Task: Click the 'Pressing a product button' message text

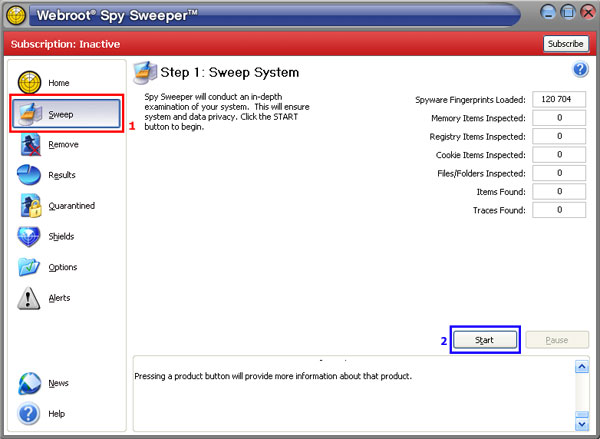Action: (273, 376)
